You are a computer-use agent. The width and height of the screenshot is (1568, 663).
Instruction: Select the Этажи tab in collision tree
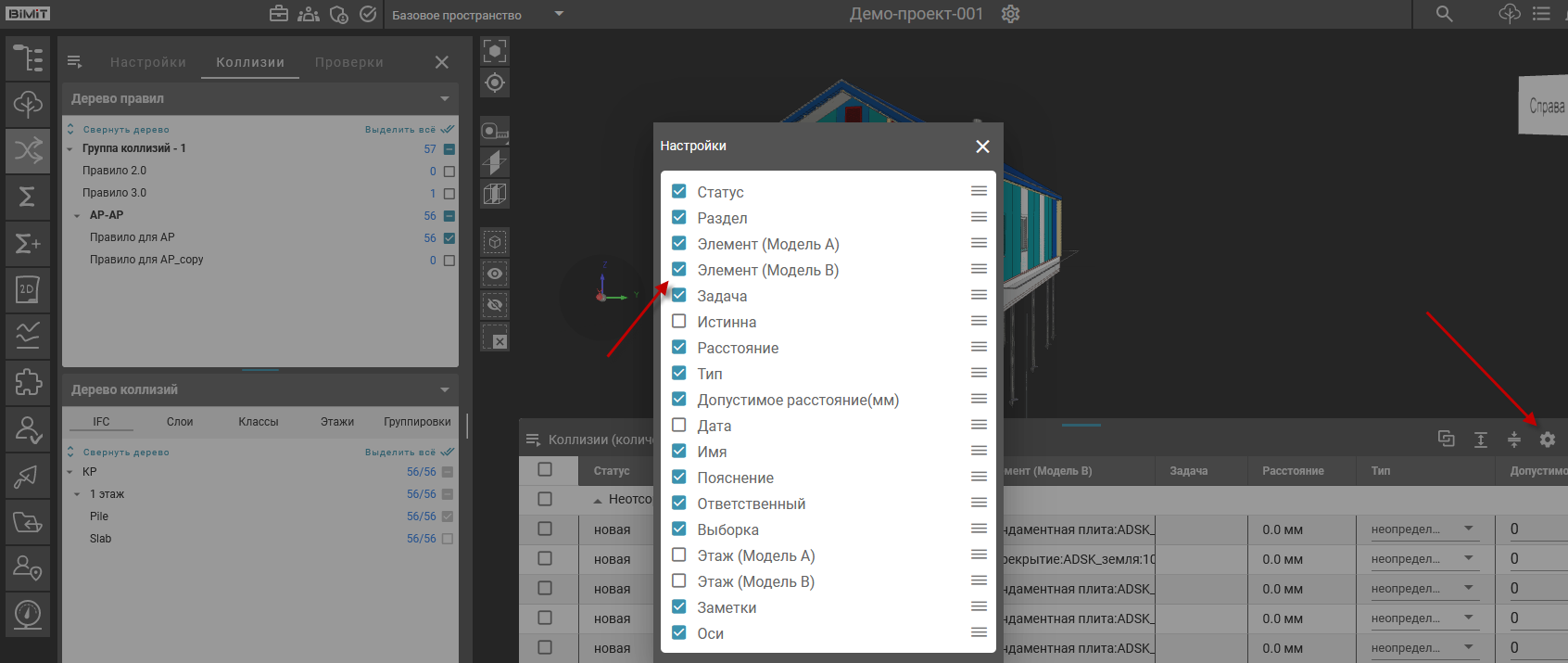[337, 422]
